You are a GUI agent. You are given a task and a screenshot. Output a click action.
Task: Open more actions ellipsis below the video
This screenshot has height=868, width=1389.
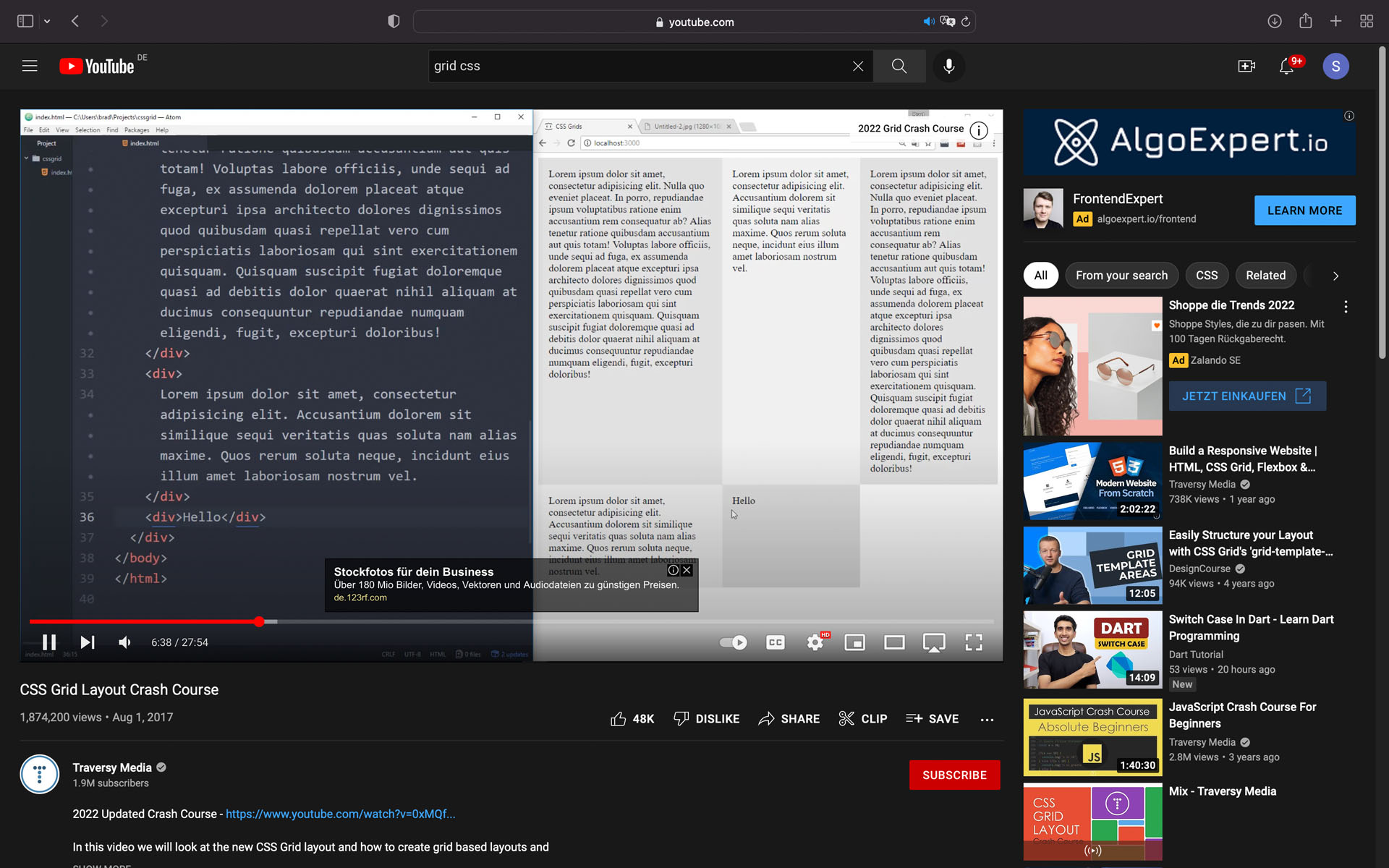(987, 720)
